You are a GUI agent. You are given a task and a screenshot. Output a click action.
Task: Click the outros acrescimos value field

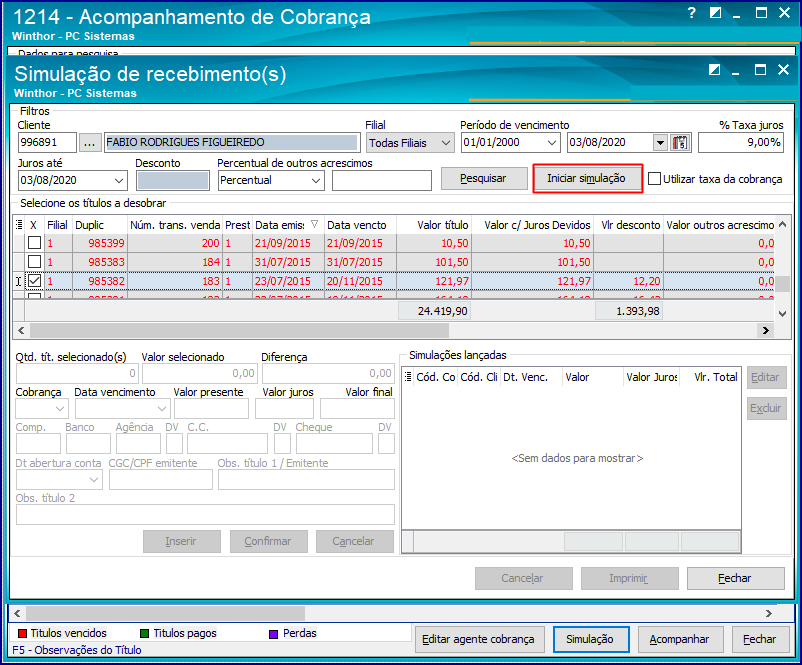(382, 181)
